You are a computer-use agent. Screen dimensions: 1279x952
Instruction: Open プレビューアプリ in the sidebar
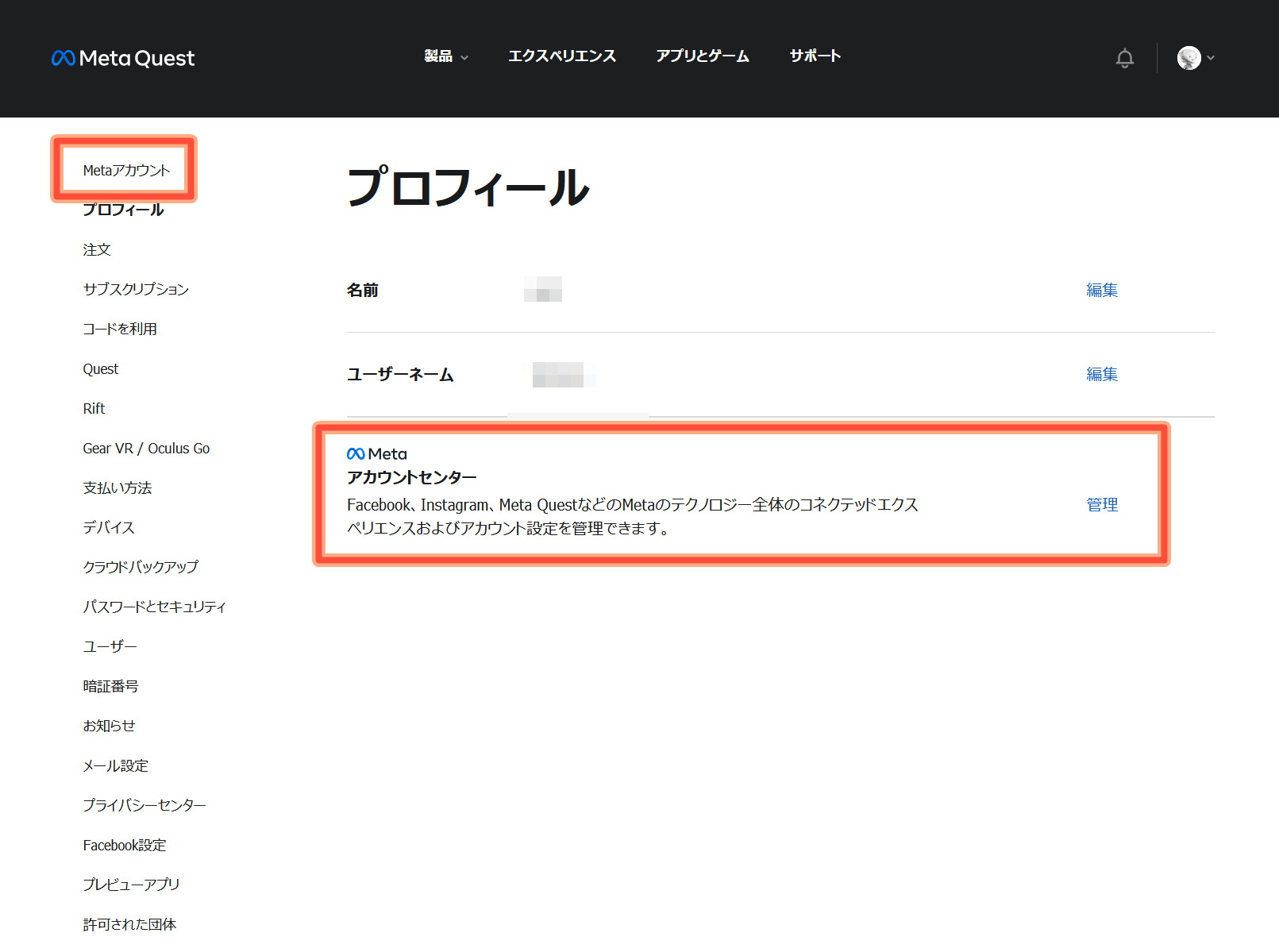131,885
